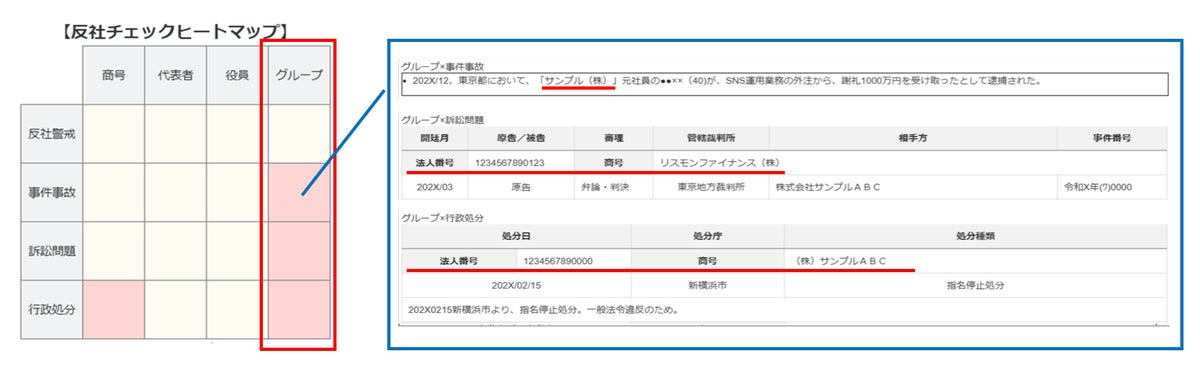Screen dimensions: 1200x370
Task: Click the 処分種類 column header
Action: point(975,236)
